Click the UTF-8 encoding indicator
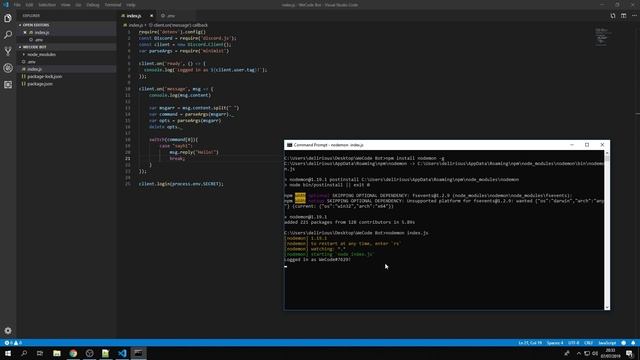 click(x=573, y=343)
